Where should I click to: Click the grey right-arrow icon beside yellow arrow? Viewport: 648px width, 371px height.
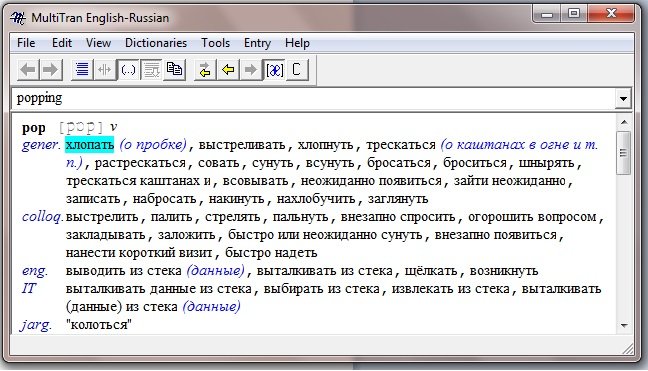click(251, 69)
